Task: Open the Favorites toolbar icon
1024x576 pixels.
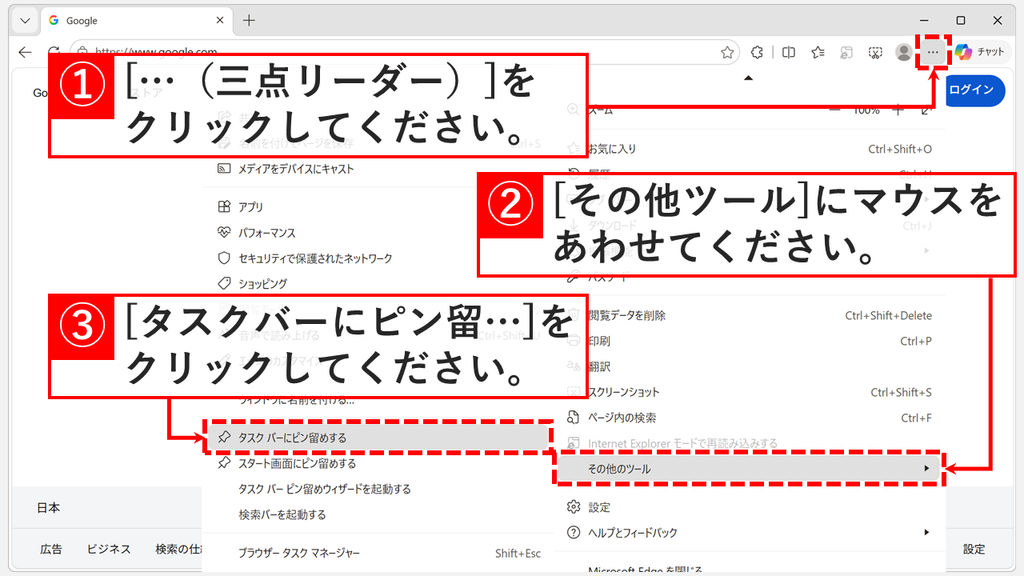Action: (818, 52)
